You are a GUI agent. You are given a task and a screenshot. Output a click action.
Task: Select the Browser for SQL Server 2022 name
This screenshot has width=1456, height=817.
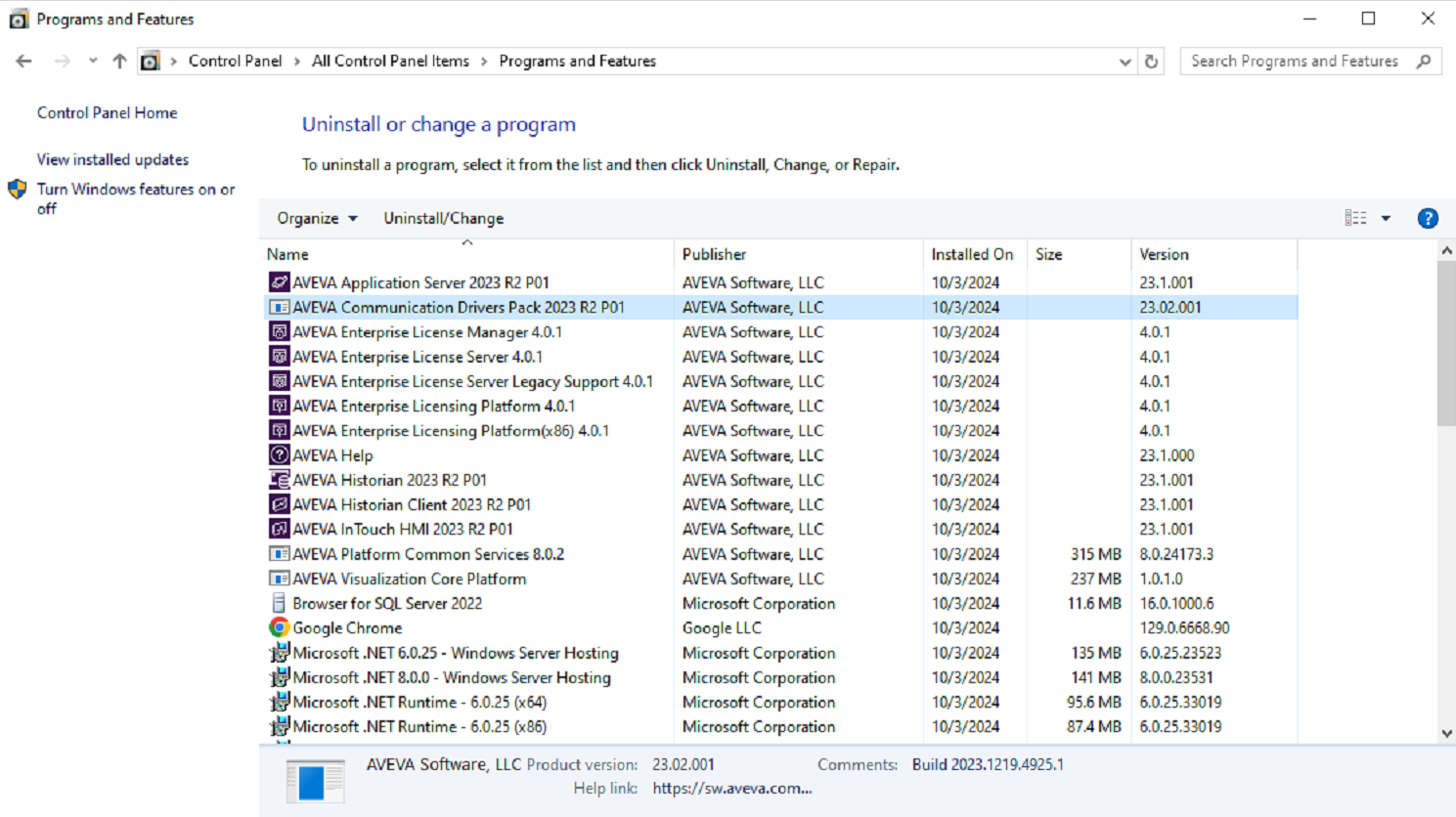click(387, 603)
